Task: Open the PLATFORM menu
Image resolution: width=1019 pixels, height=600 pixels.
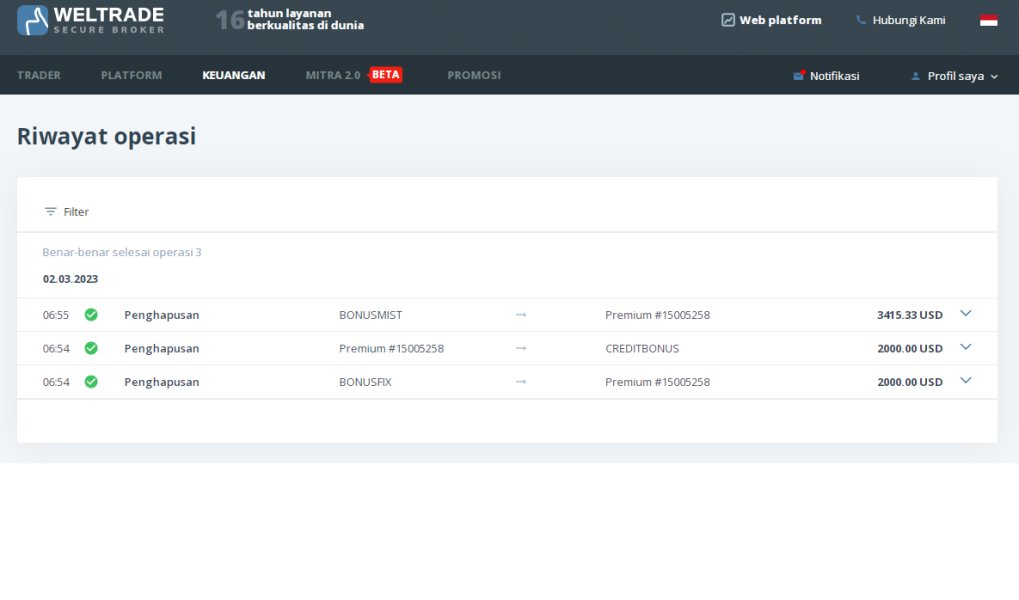Action: (x=131, y=75)
